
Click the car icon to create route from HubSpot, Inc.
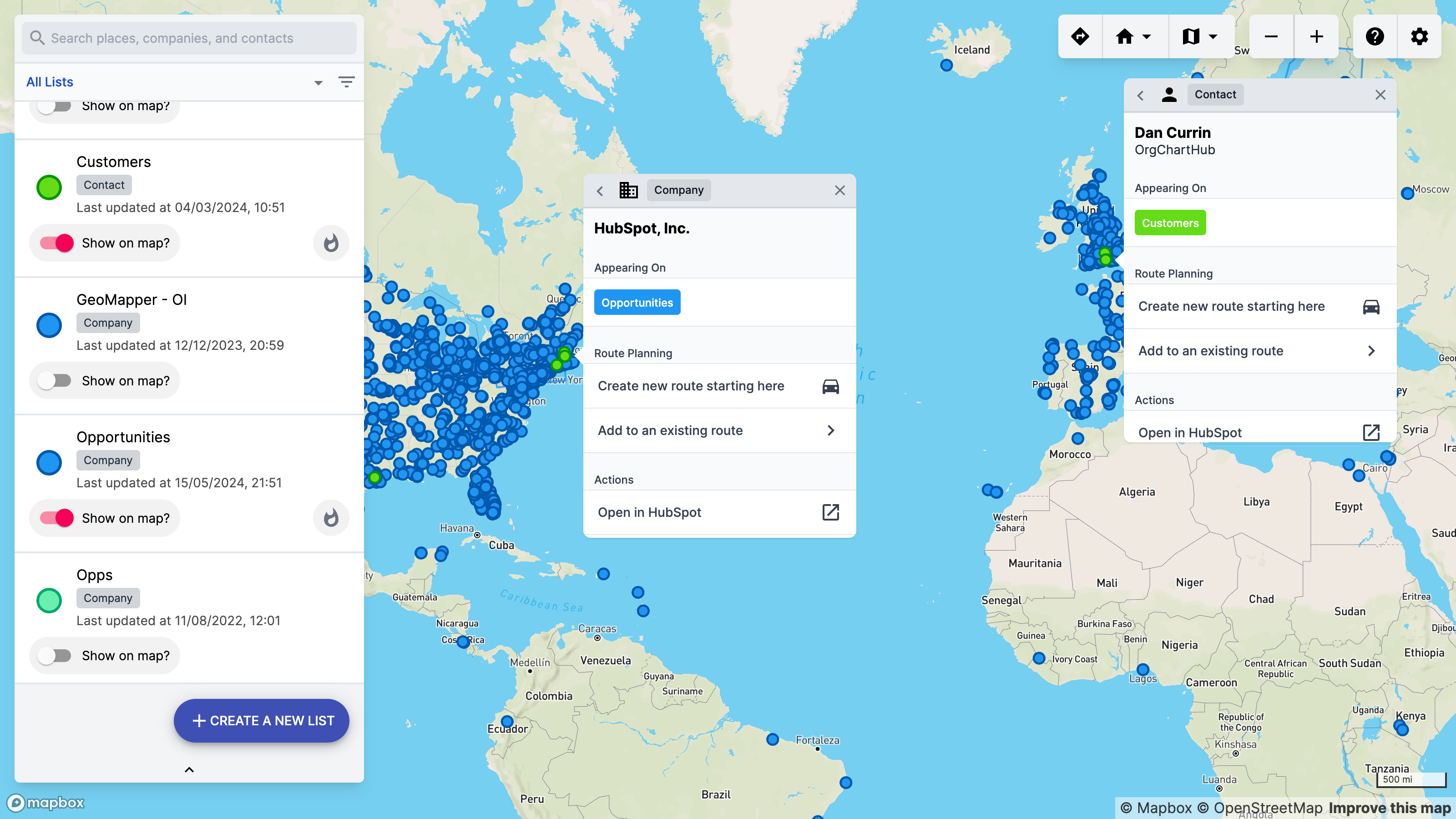tap(830, 386)
